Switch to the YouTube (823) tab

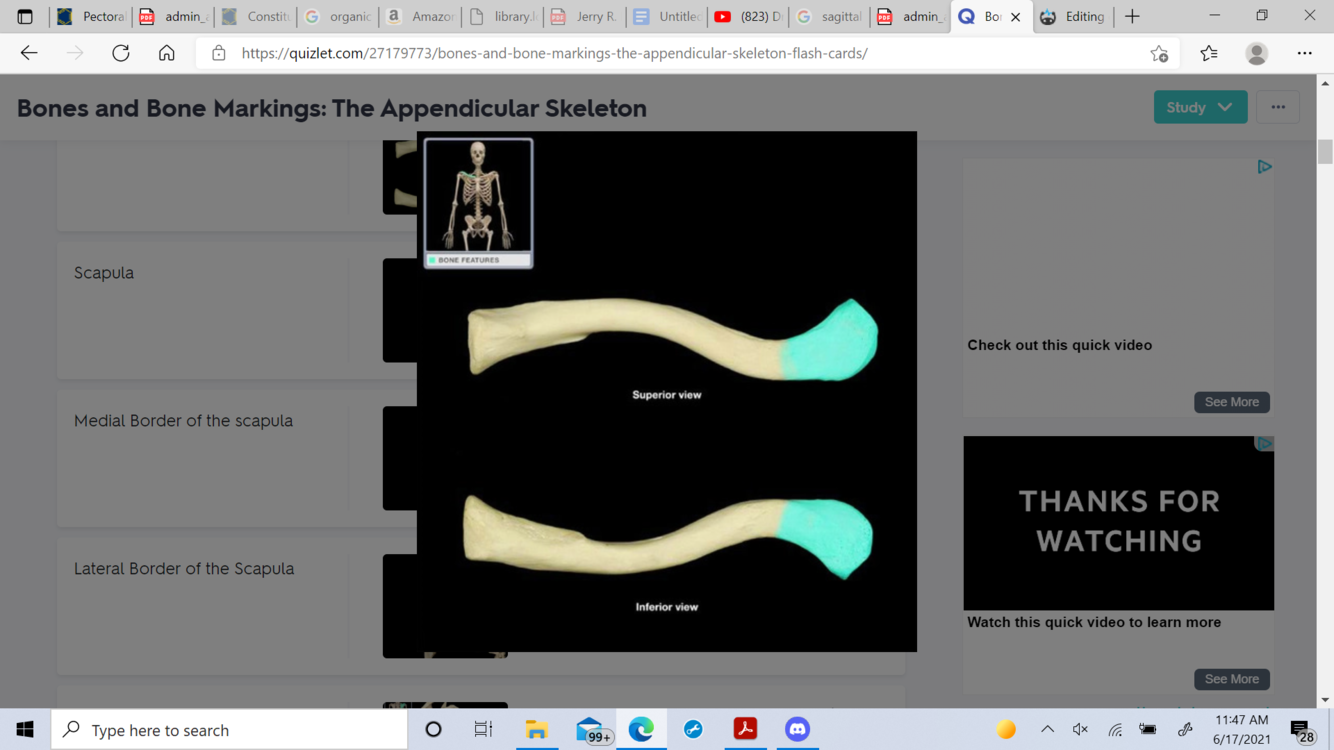(748, 16)
